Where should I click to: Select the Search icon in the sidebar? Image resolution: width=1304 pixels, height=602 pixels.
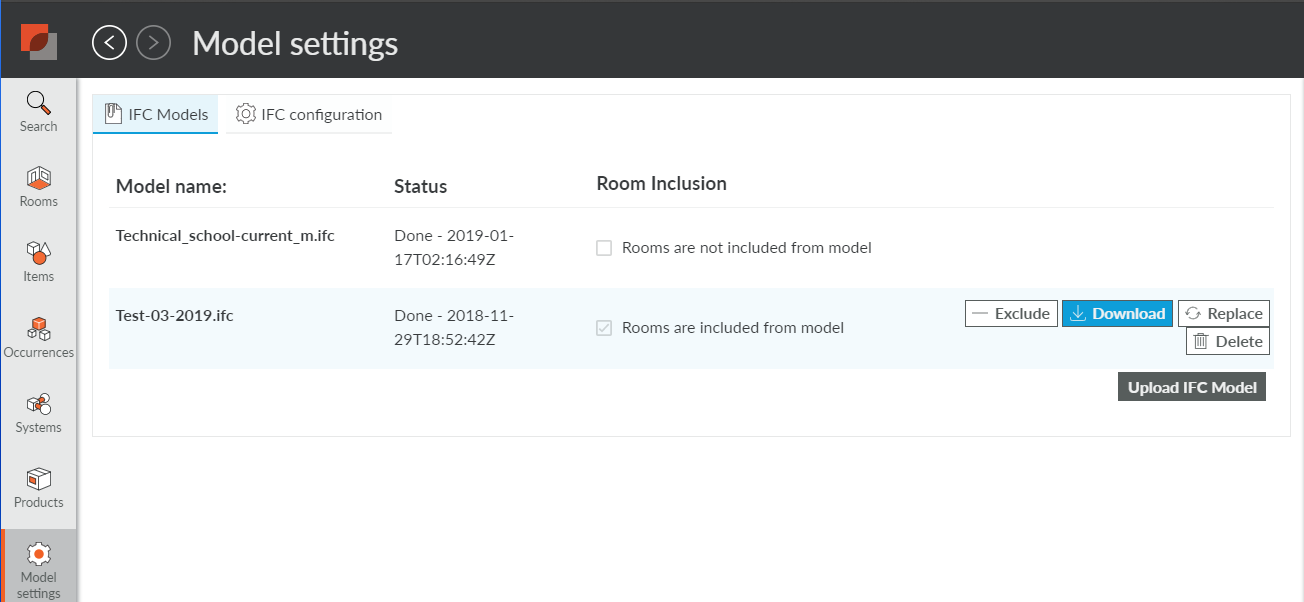coord(38,110)
